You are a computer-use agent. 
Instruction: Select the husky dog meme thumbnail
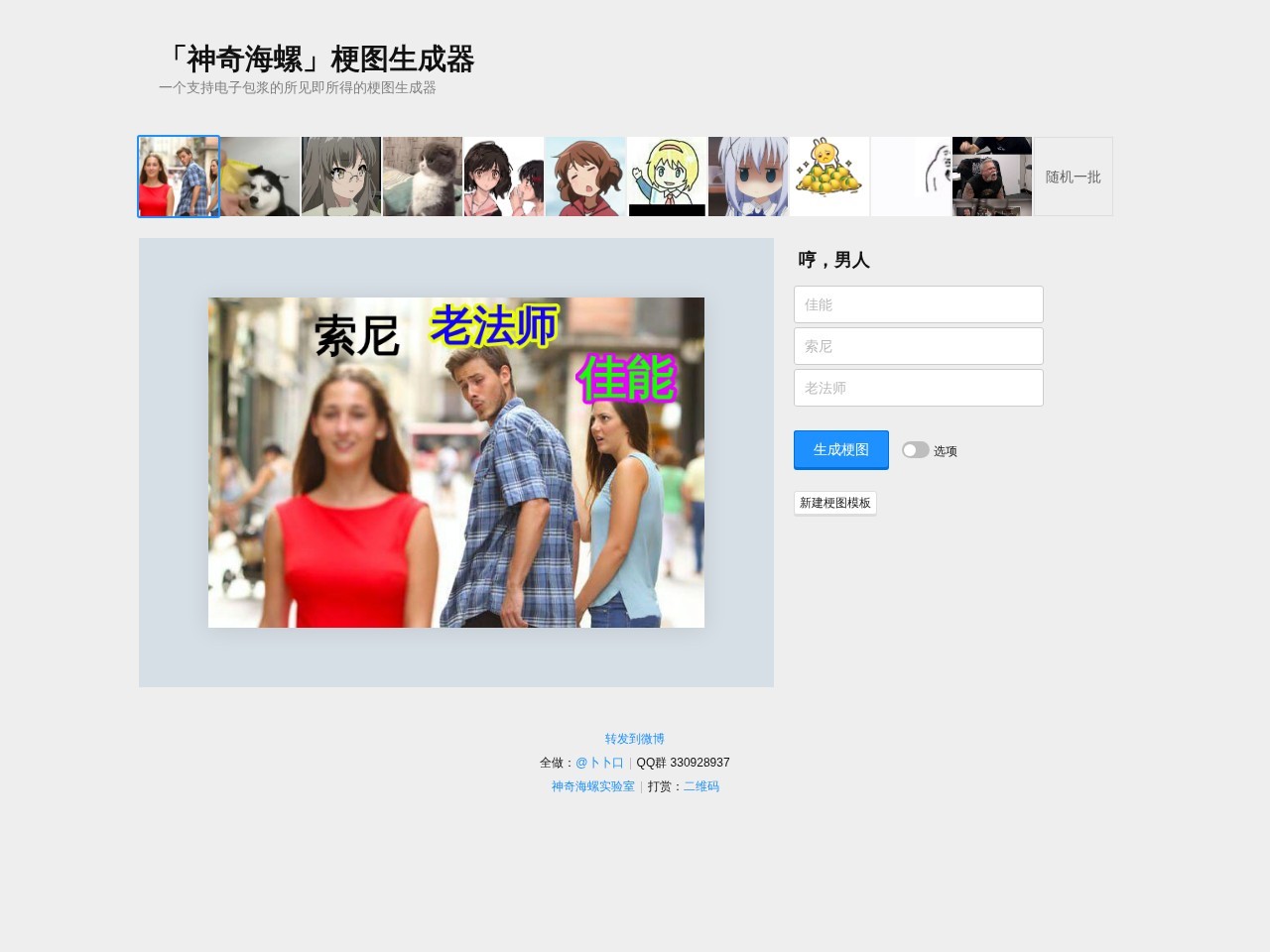pos(260,177)
